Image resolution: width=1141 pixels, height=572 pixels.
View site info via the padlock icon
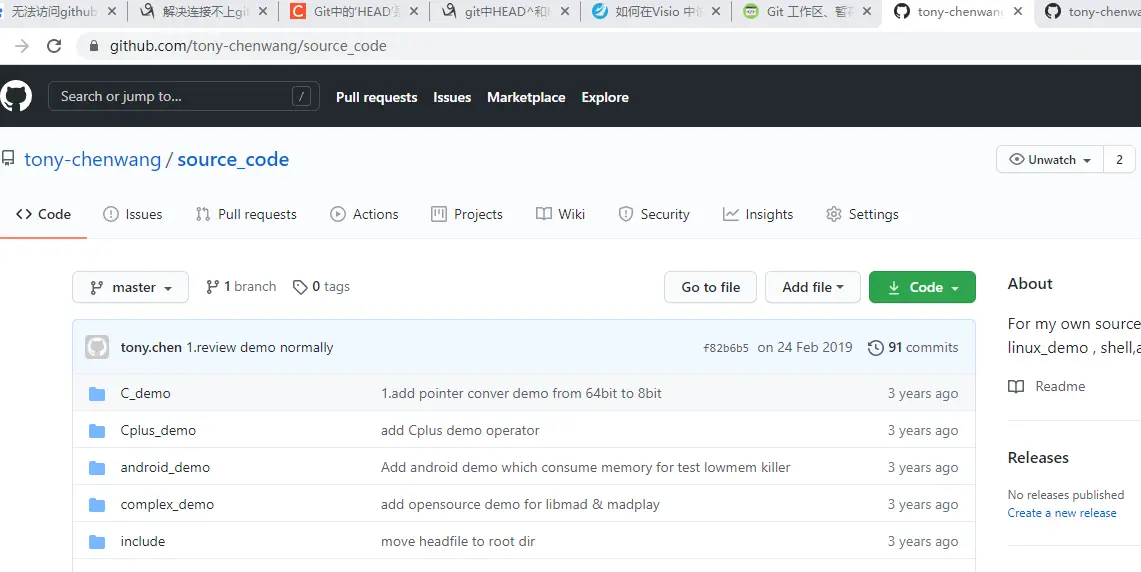(93, 46)
